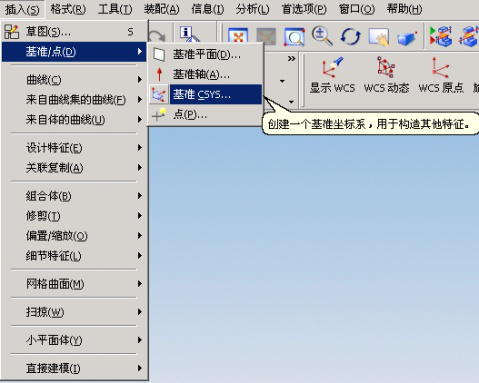This screenshot has height=383, width=479.
Task: Select the 基准/点(D) submenu item
Action: (x=74, y=52)
